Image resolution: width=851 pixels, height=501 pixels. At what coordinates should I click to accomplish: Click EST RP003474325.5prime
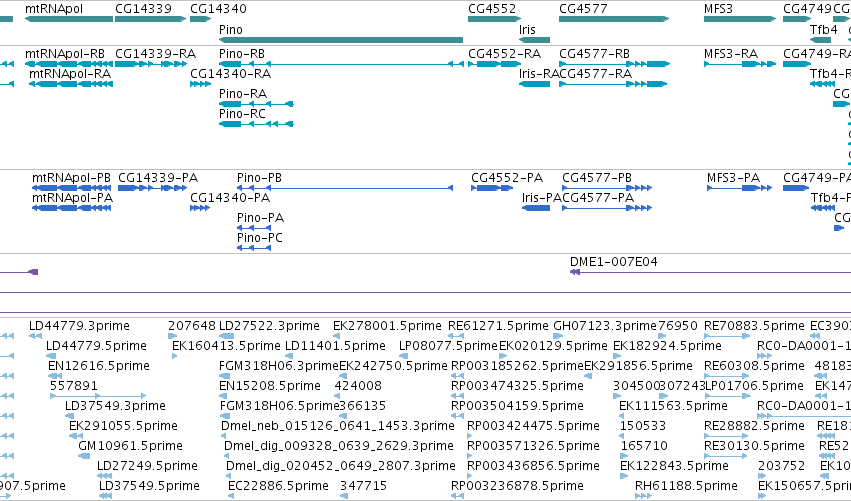click(x=517, y=386)
